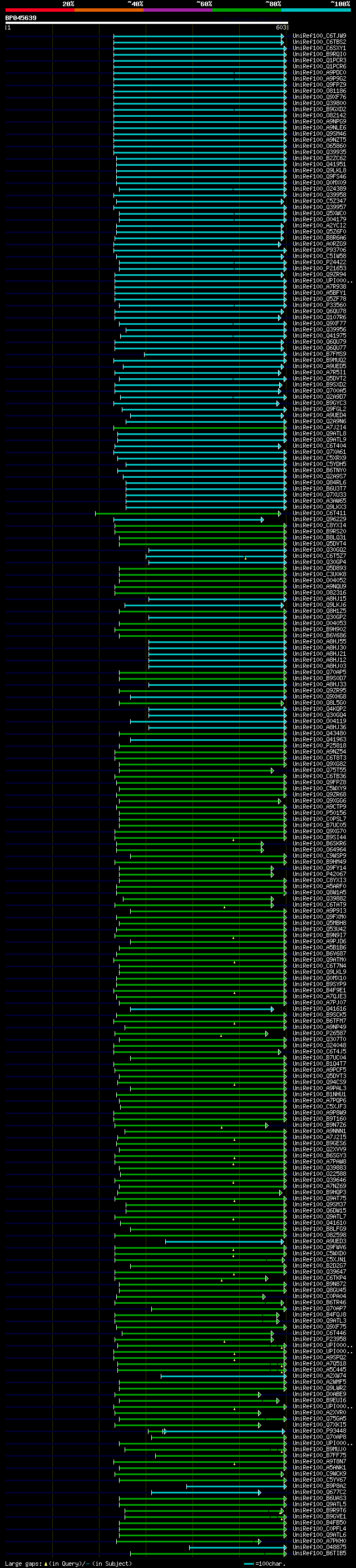Image resolution: width=356 pixels, height=1568 pixels.
Task: Select hit label UniRef100_B7FMS9
Action: 319,354
